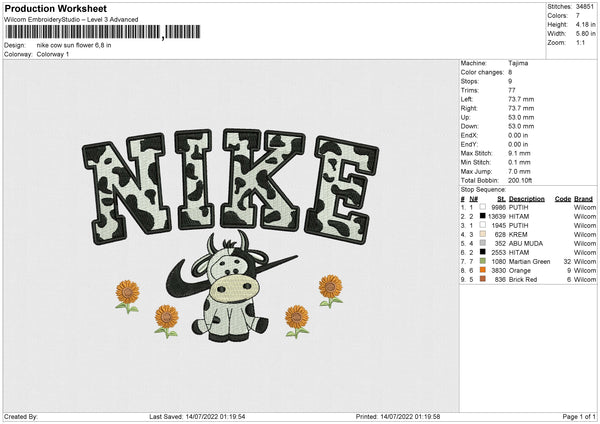Image resolution: width=600 pixels, height=424 pixels.
Task: Click the St. column header
Action: 501,199
